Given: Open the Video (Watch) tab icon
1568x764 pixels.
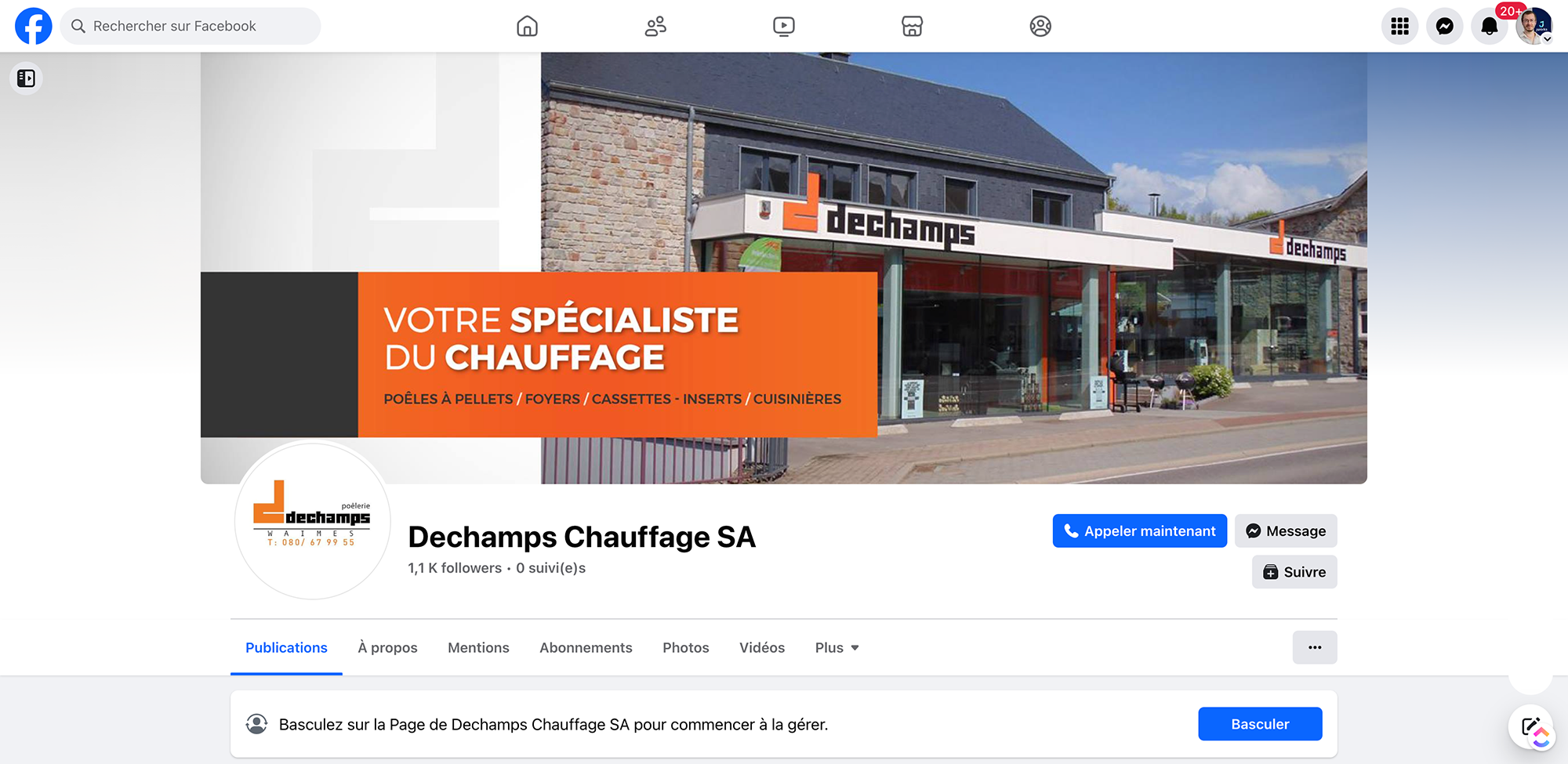Looking at the screenshot, I should 784,26.
